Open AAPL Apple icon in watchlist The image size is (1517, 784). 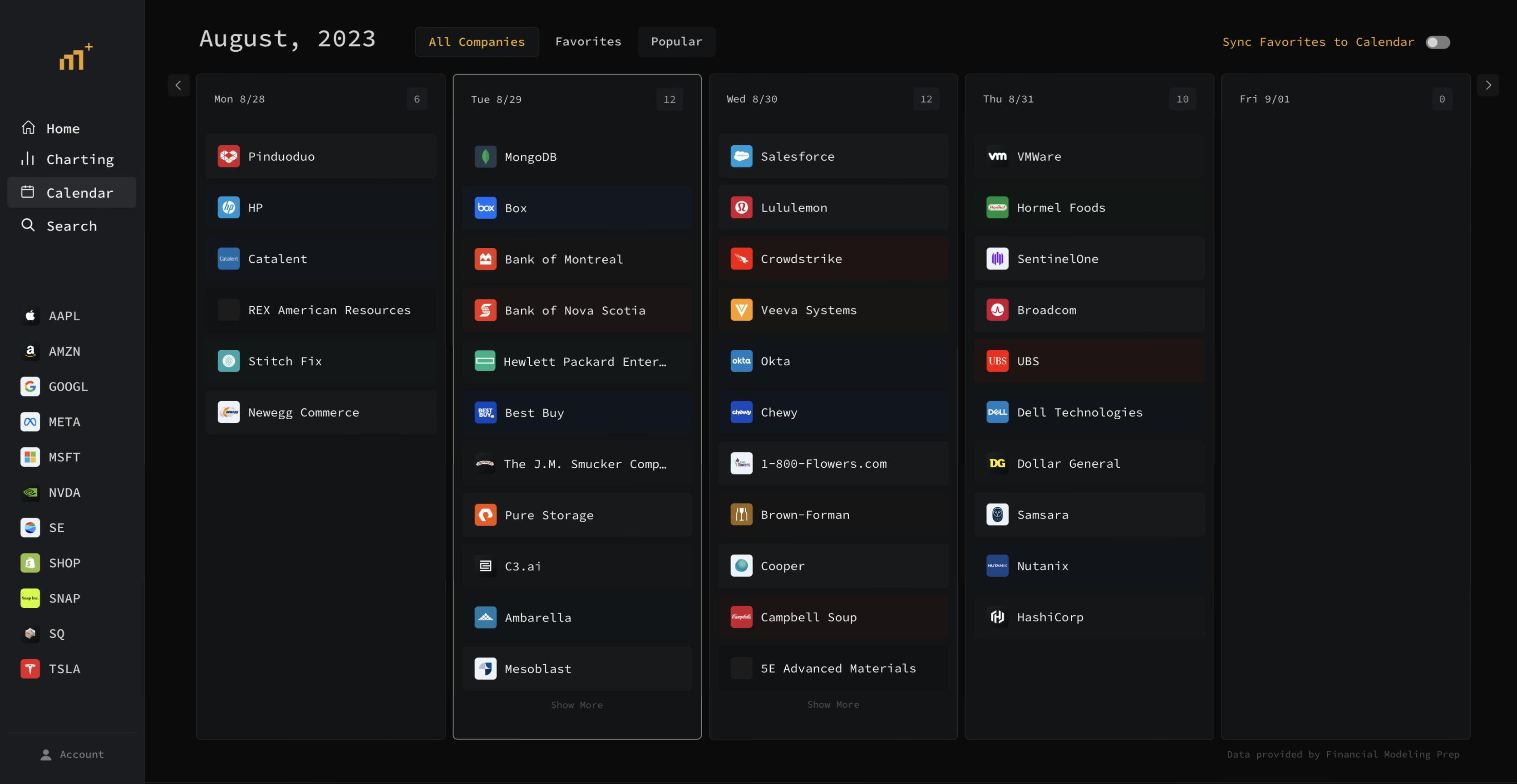tap(30, 316)
